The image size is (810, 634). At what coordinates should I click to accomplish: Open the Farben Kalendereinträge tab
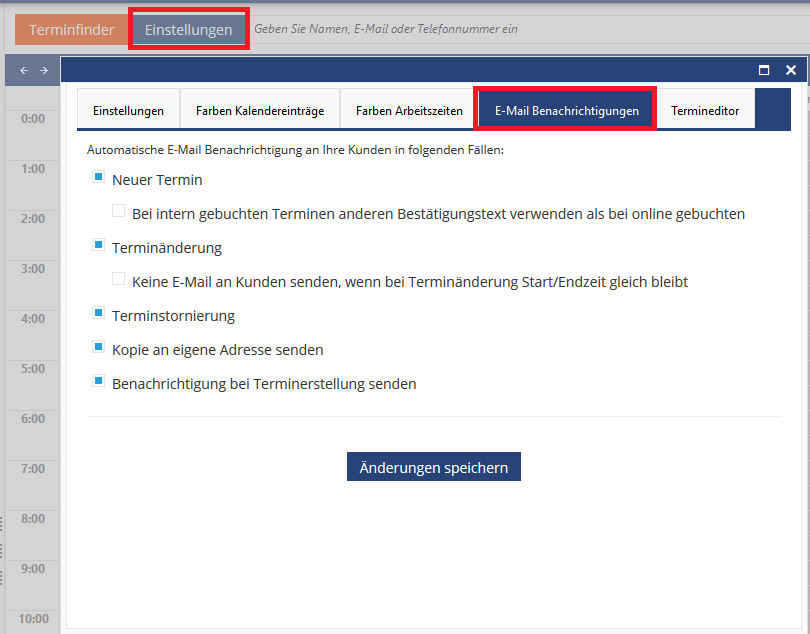[260, 111]
